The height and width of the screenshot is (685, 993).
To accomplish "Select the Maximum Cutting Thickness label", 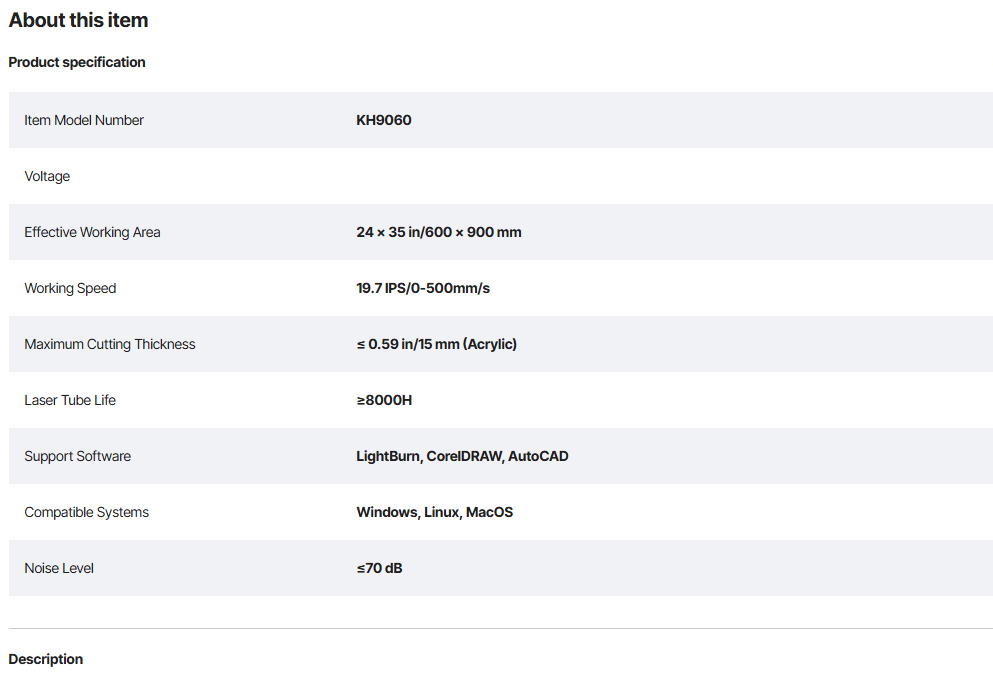I will 110,344.
